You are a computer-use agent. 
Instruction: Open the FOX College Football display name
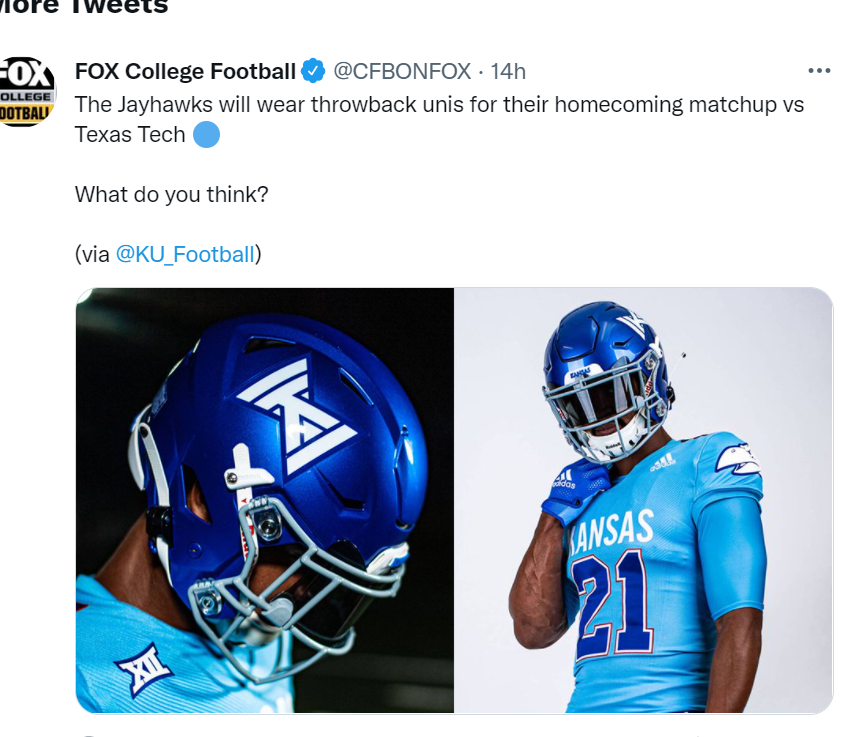click(185, 71)
